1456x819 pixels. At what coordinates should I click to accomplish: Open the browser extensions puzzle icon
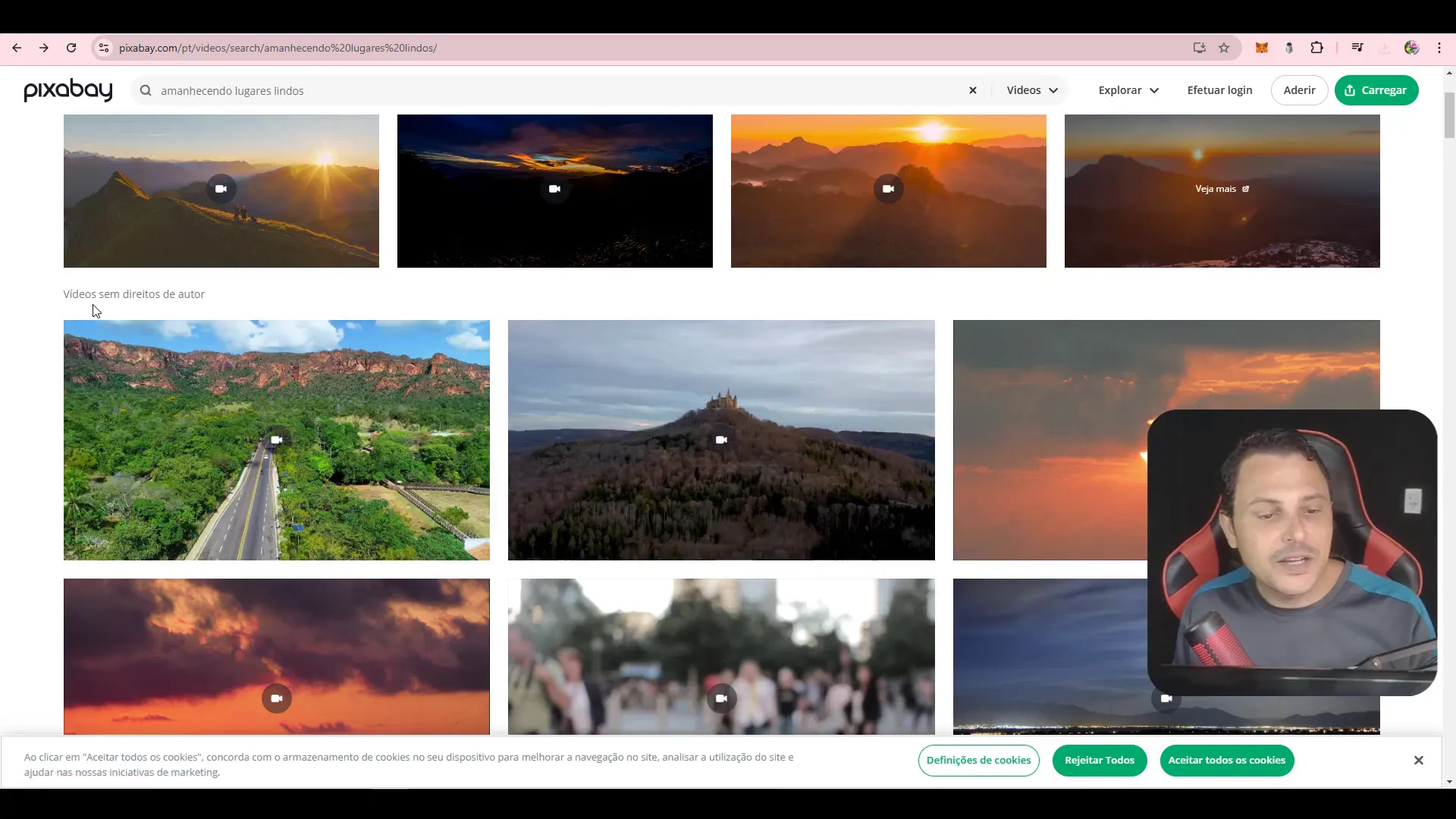[x=1317, y=48]
